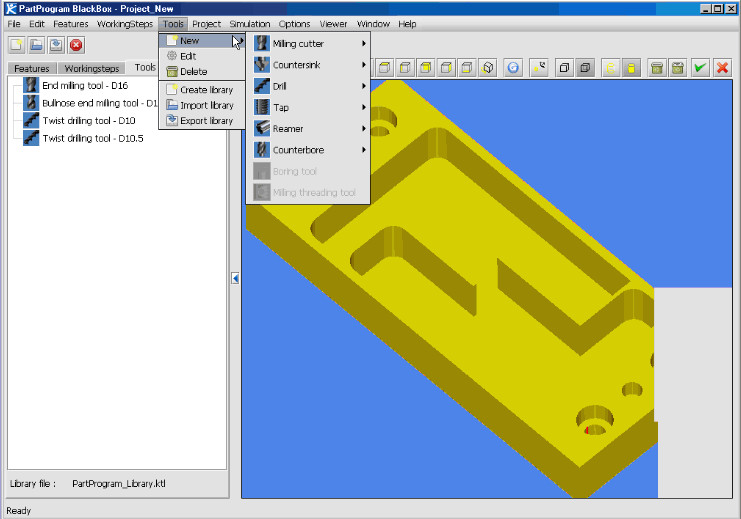Click the yellow dot with arrow icon

click(539, 68)
